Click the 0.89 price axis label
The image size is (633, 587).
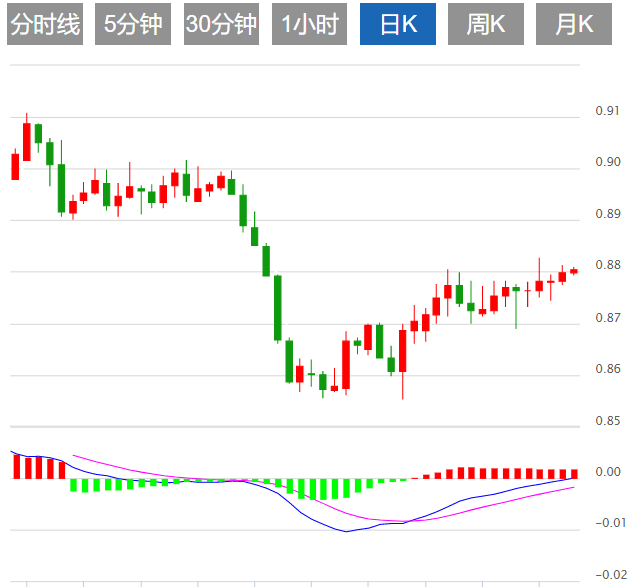point(607,214)
